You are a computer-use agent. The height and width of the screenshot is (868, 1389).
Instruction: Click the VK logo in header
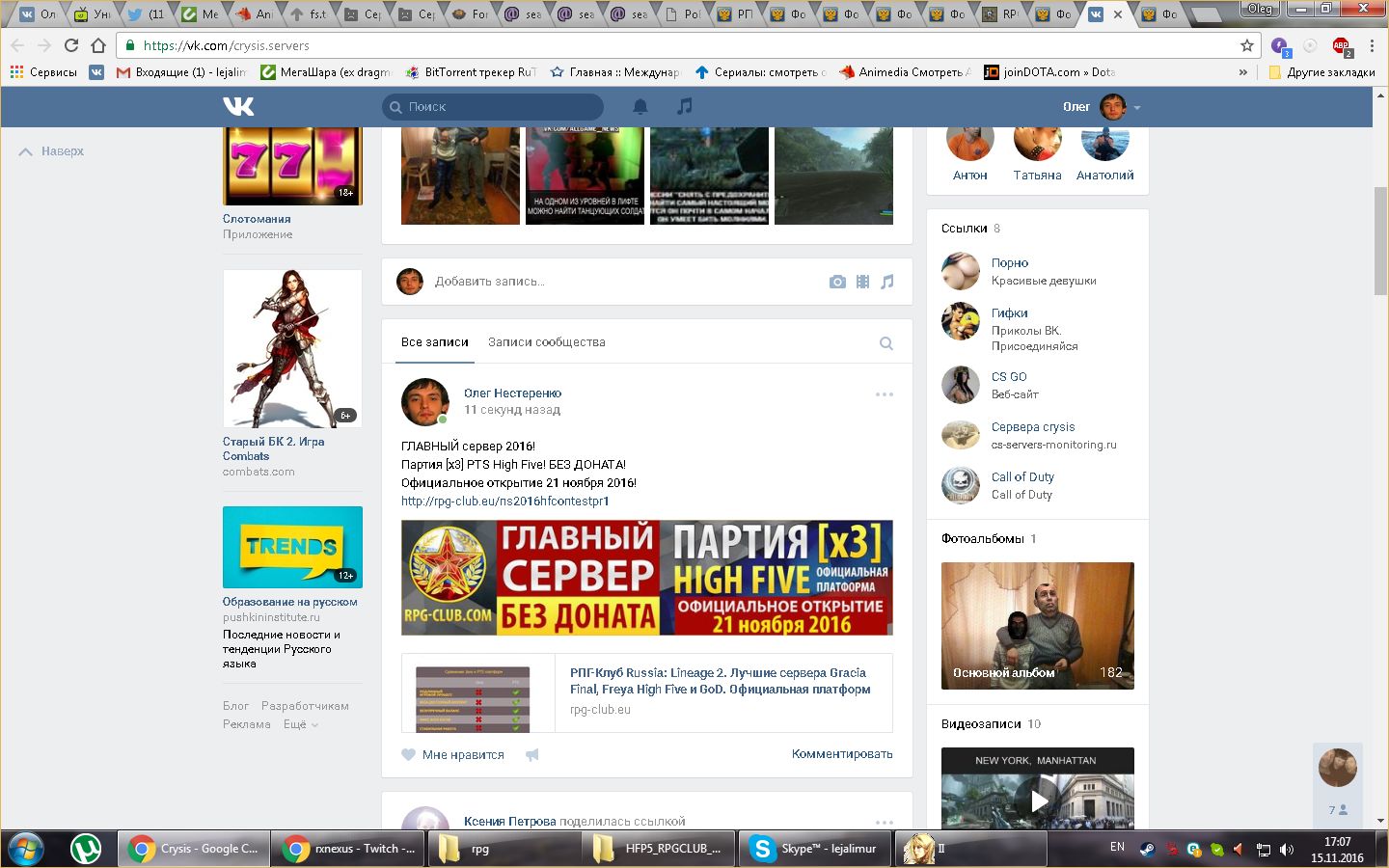pos(238,106)
